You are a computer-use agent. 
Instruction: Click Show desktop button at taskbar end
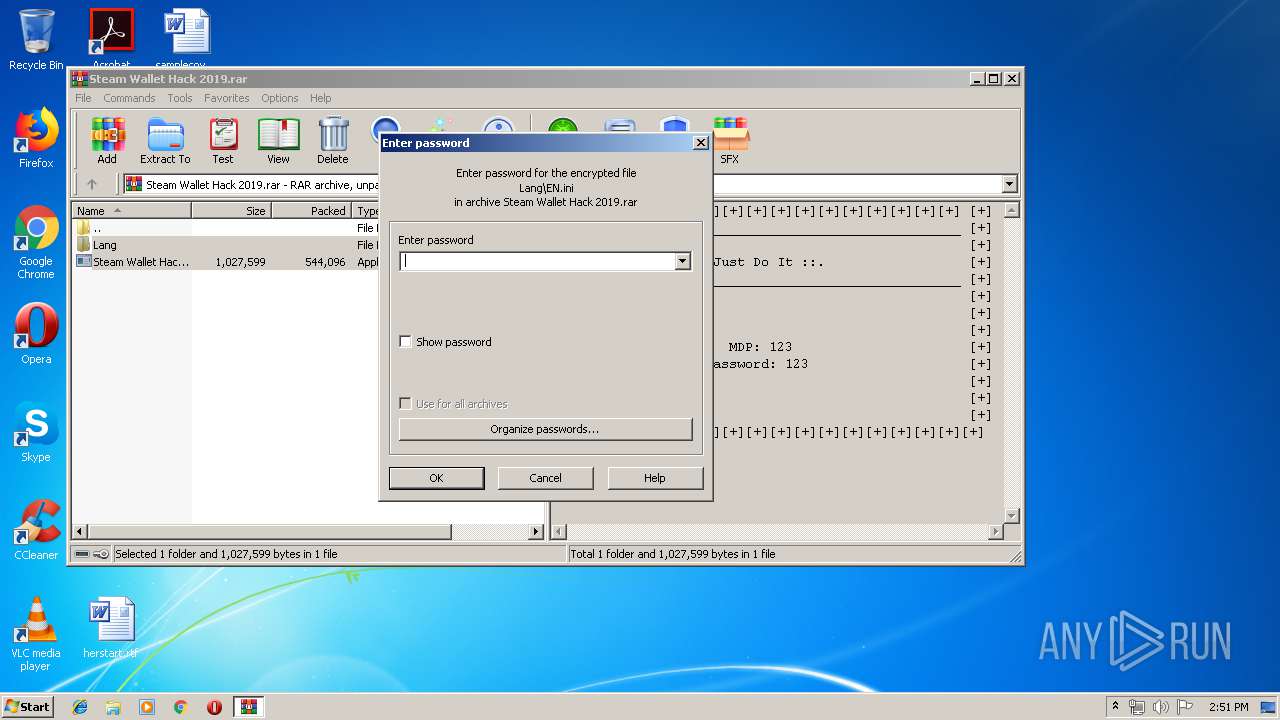pyautogui.click(x=1270, y=707)
